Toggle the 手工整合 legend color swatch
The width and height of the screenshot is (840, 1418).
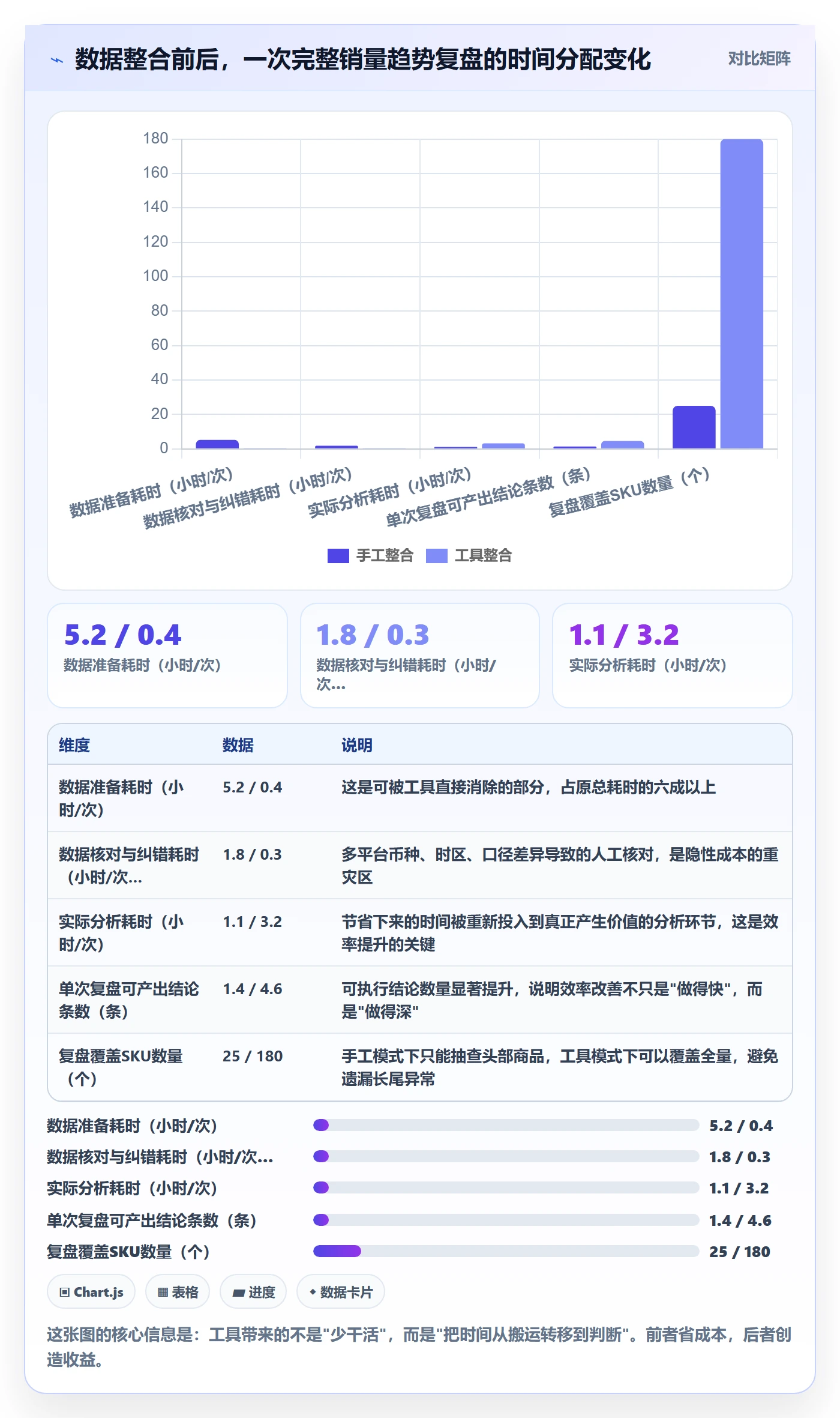pyautogui.click(x=338, y=556)
